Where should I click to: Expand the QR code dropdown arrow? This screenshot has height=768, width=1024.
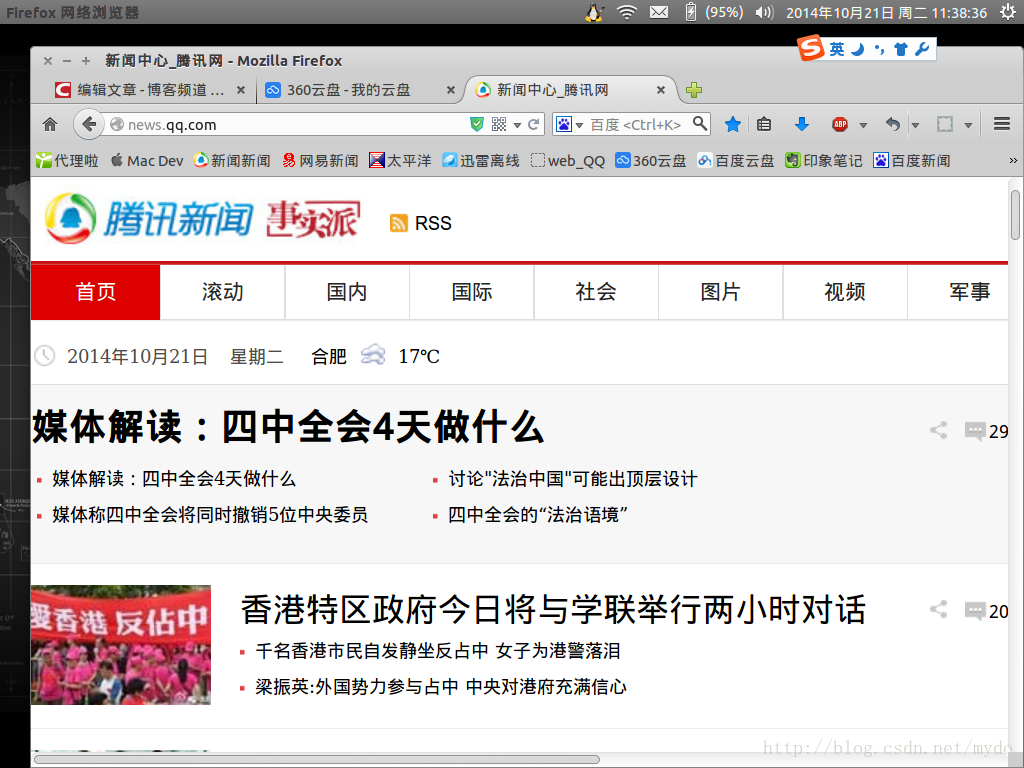(x=517, y=125)
